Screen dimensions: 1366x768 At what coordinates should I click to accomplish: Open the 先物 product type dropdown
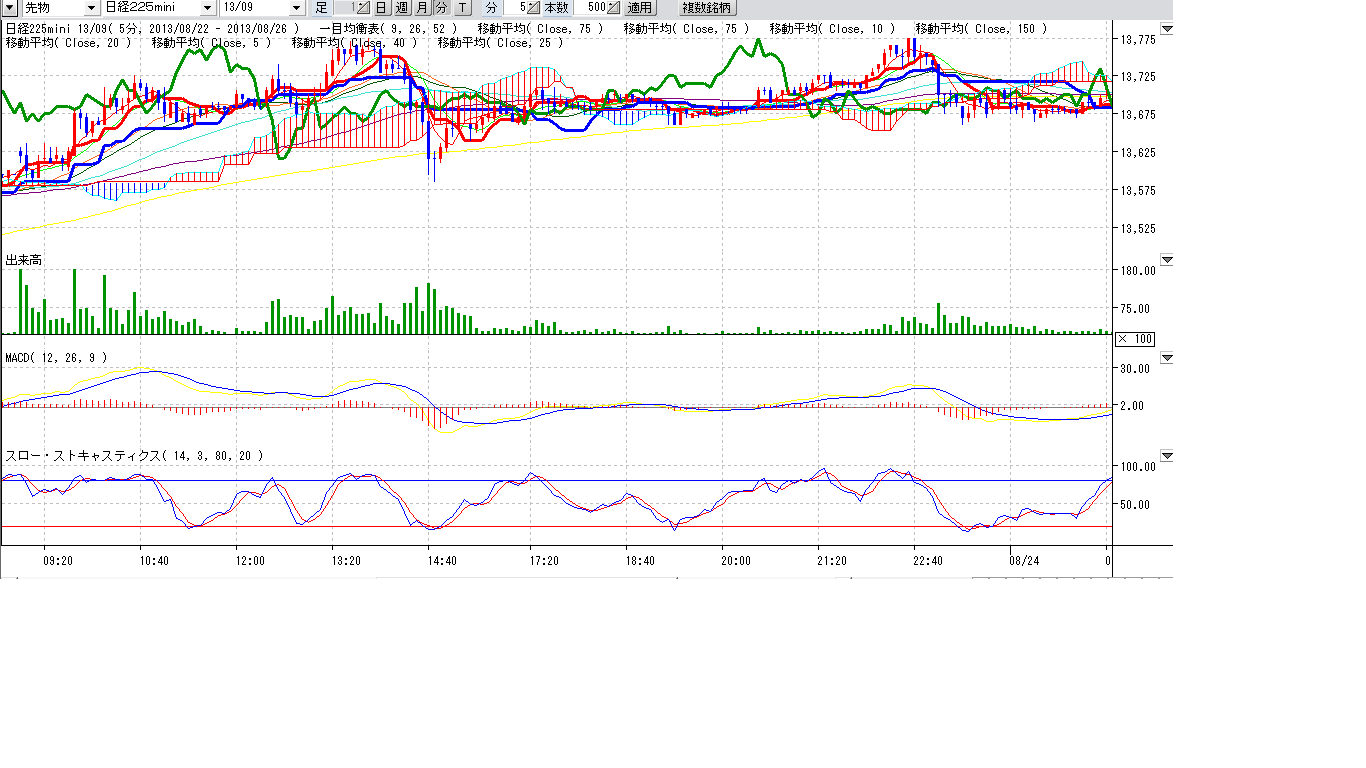(x=91, y=7)
